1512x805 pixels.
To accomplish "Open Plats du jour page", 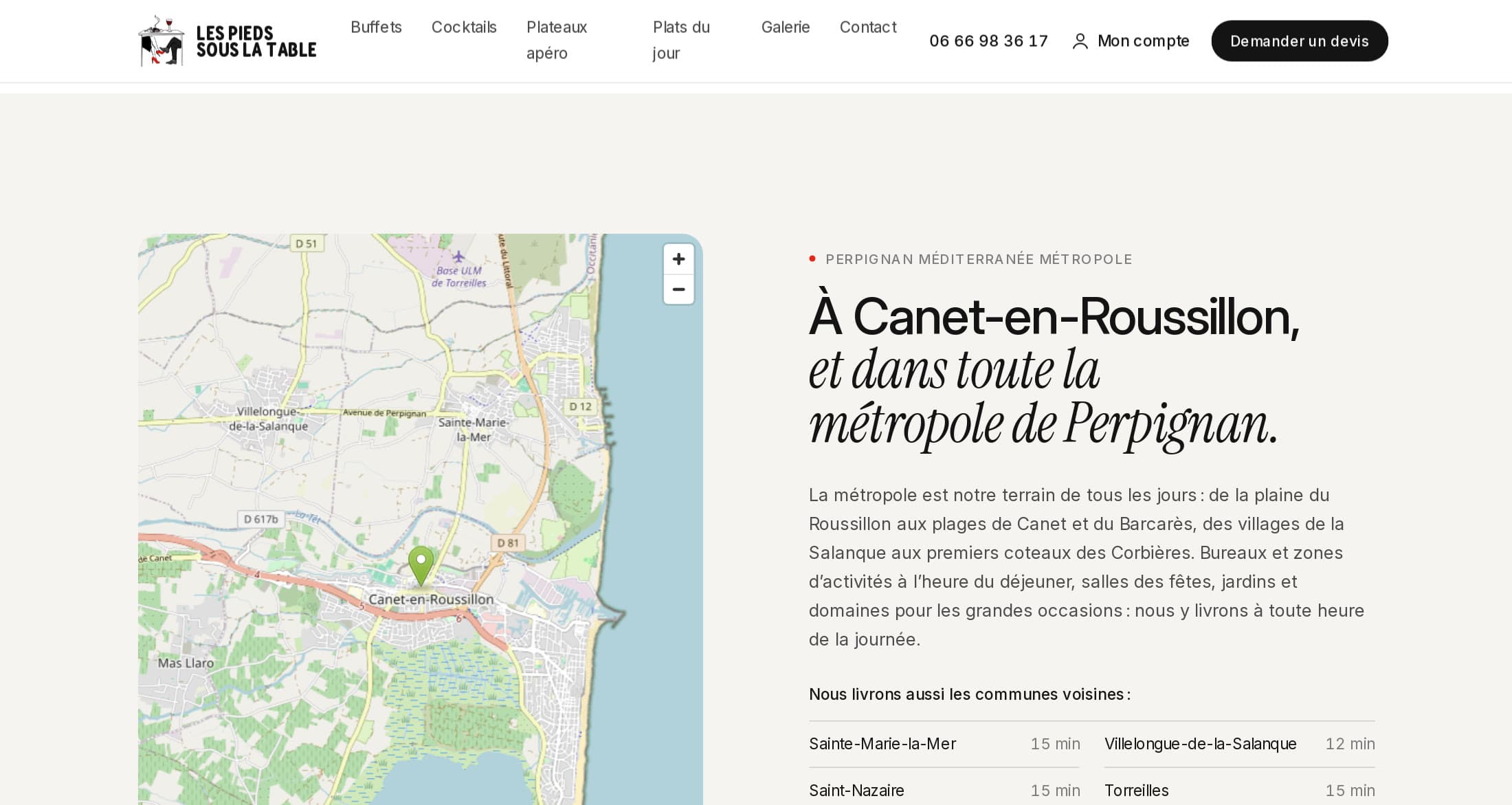I will (x=681, y=41).
